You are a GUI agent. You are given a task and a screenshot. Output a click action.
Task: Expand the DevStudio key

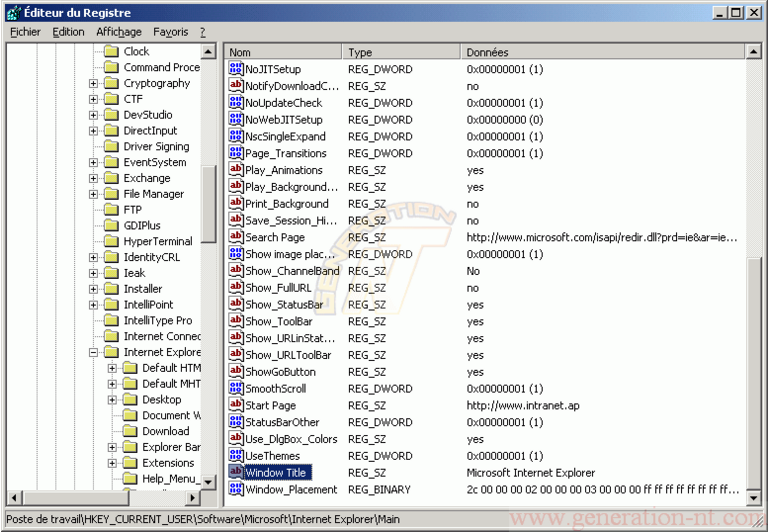click(93, 115)
